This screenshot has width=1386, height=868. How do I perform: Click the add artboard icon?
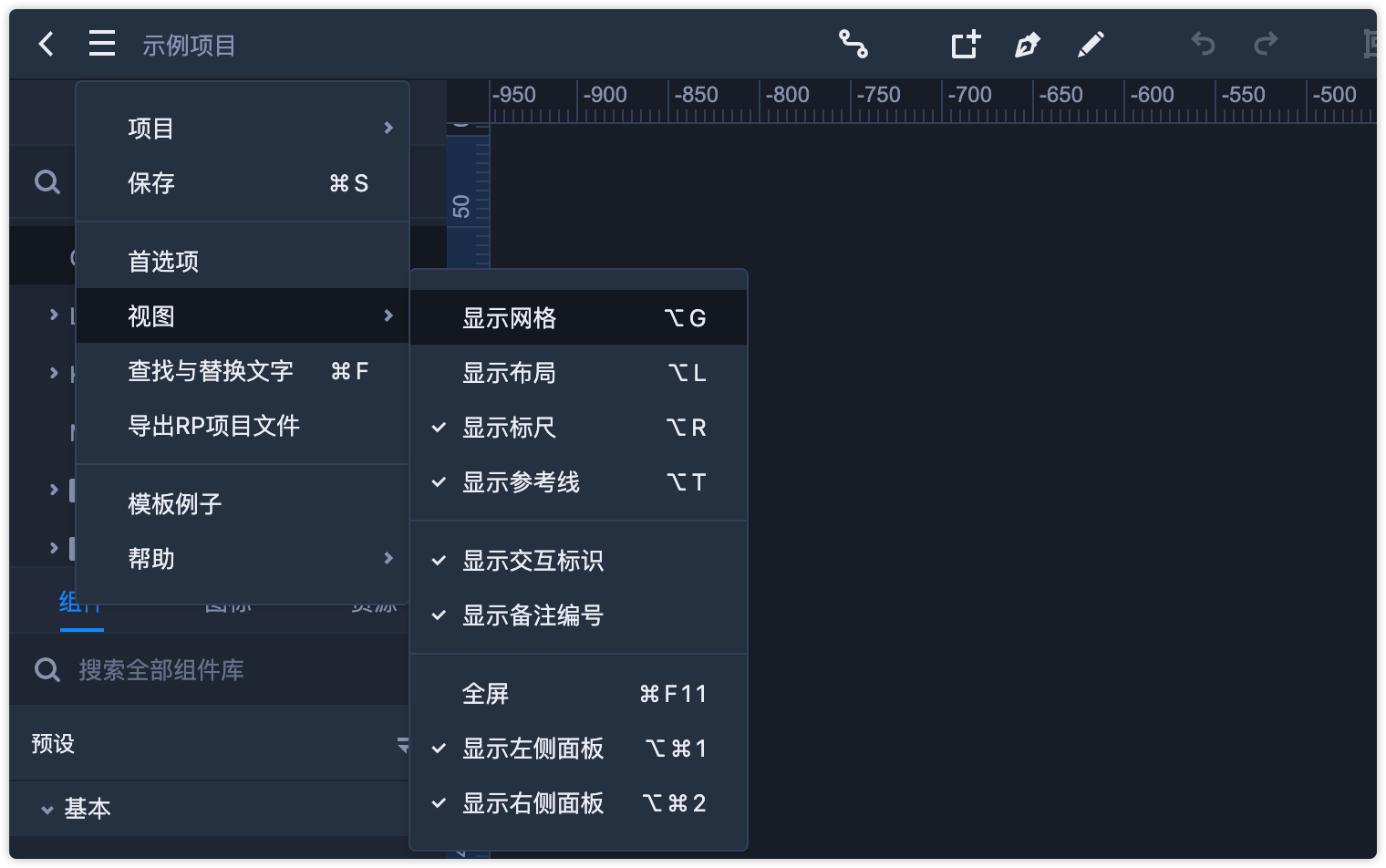[x=966, y=44]
